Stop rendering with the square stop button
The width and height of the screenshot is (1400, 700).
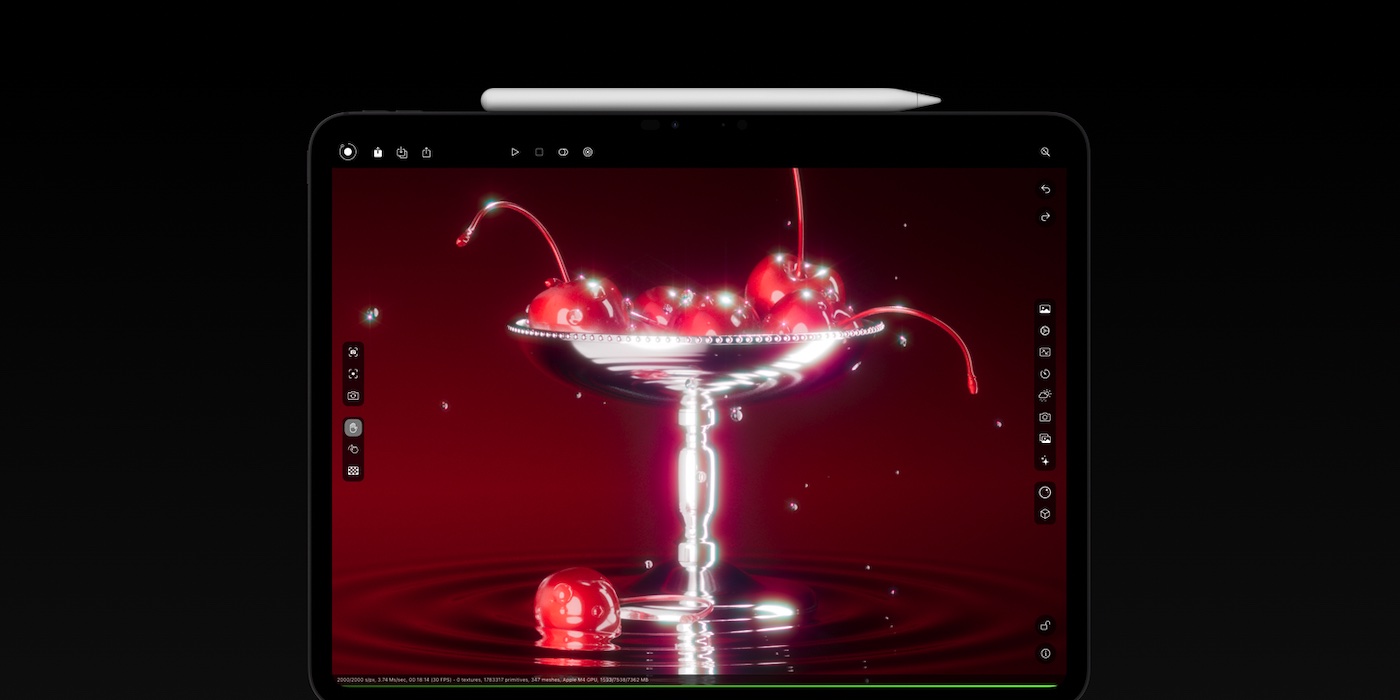[x=539, y=152]
